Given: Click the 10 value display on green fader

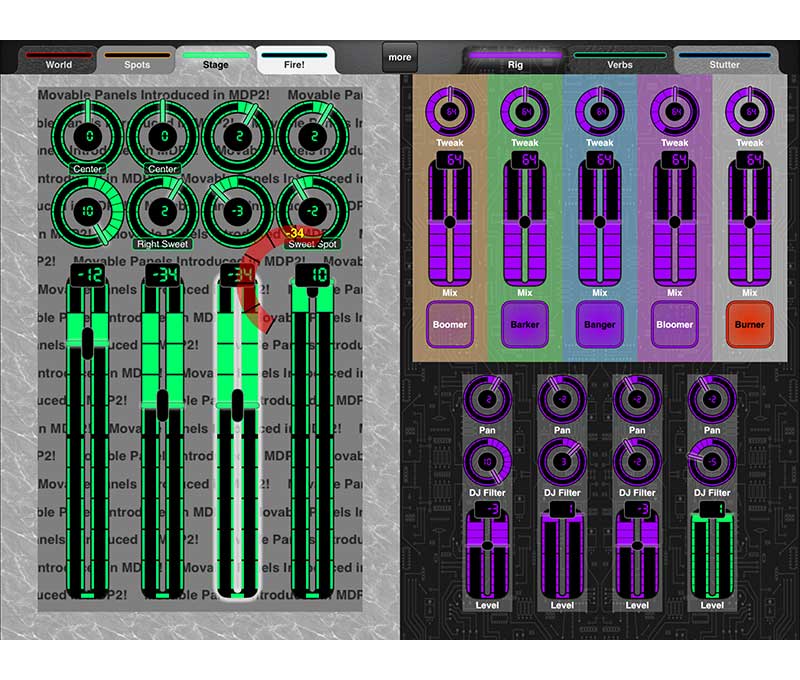Looking at the screenshot, I should [313, 275].
